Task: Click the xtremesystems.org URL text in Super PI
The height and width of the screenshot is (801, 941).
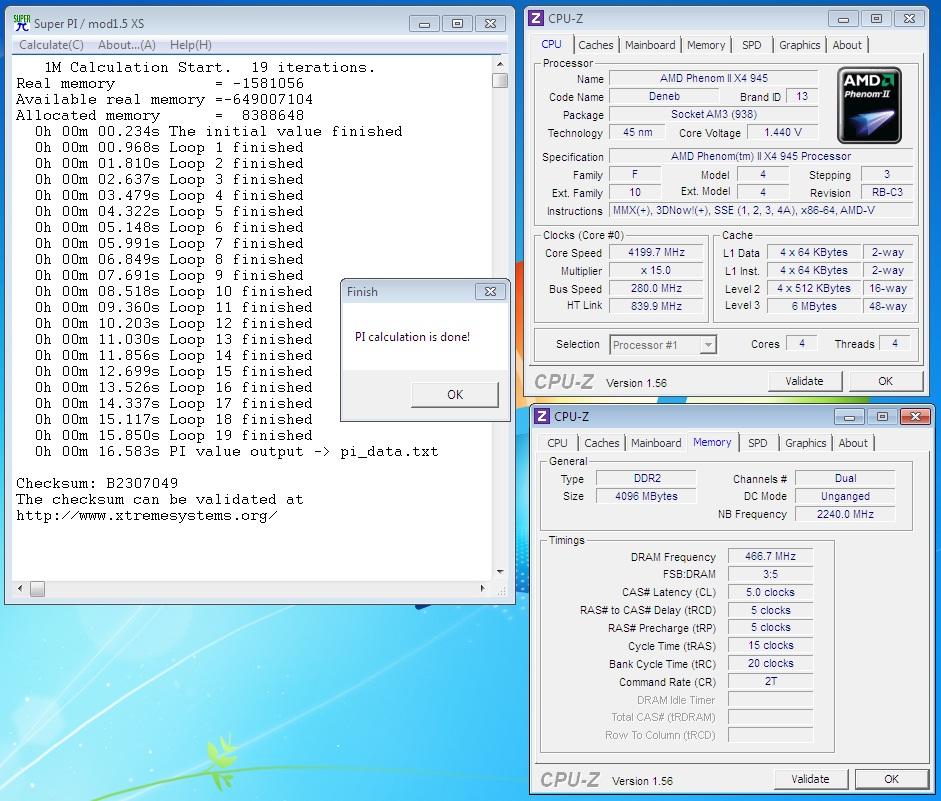Action: 146,516
